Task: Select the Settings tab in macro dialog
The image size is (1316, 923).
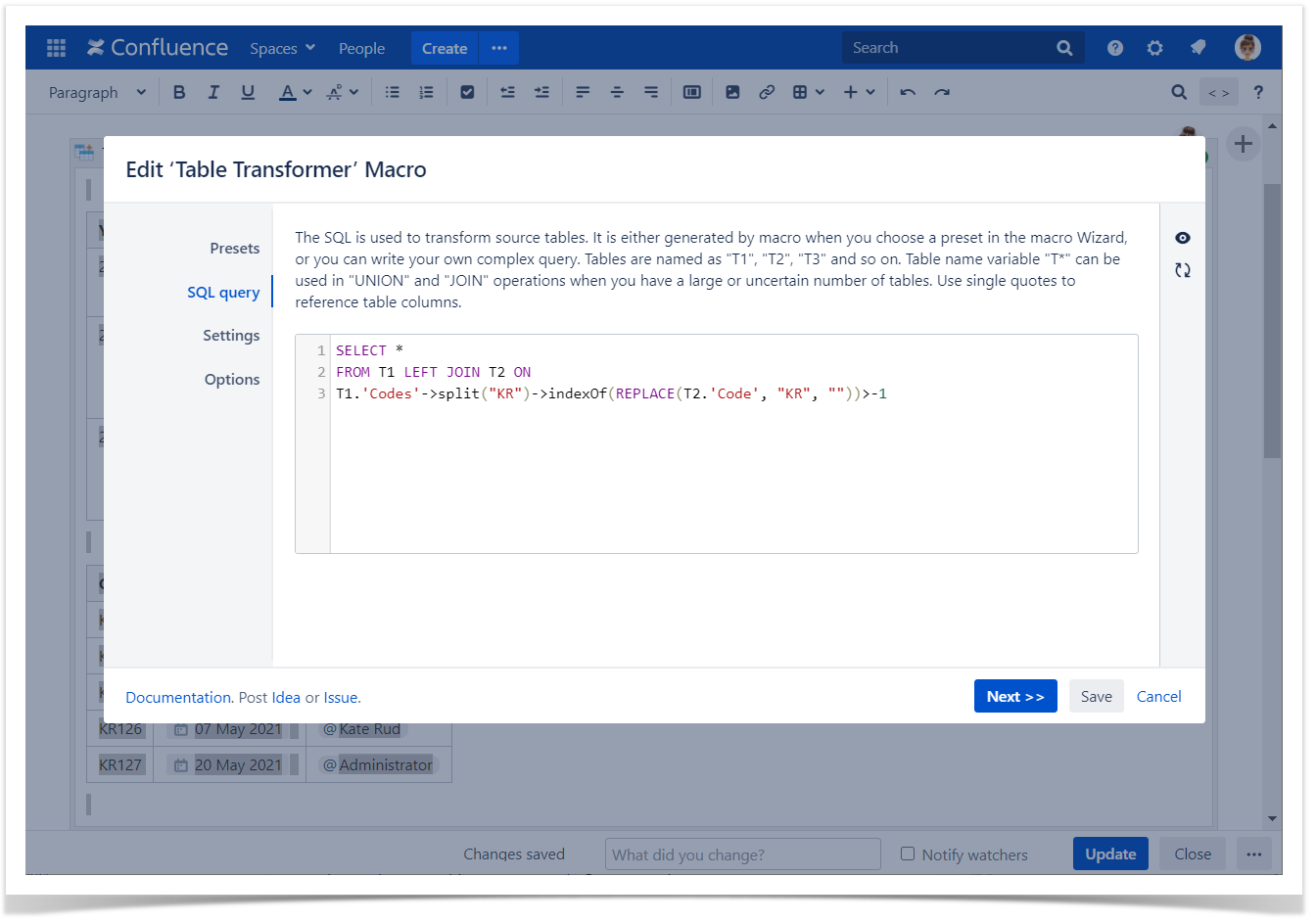Action: click(231, 336)
